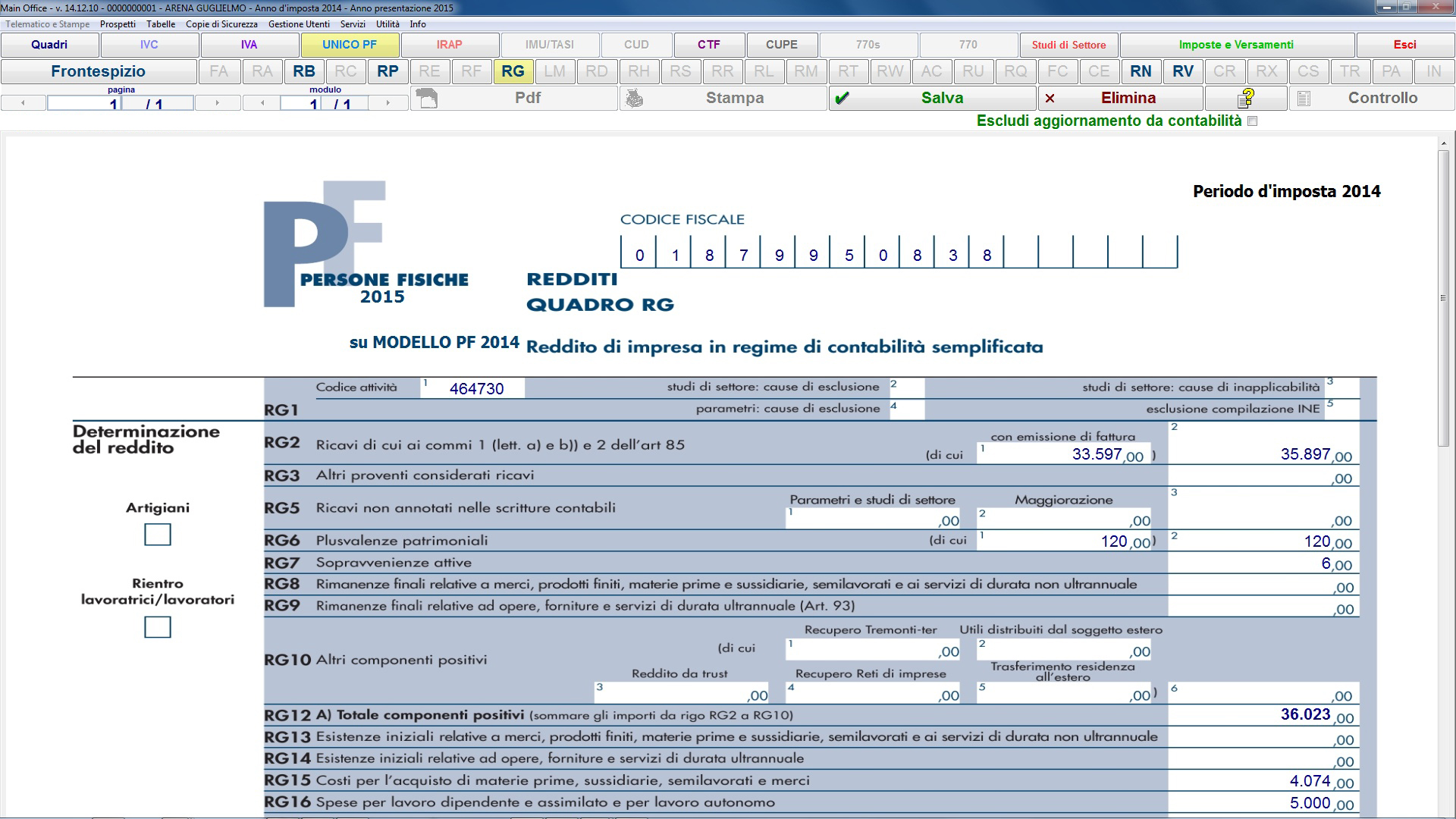Click studi di settore cause di esclusione field
Image resolution: width=1456 pixels, height=819 pixels.
click(907, 388)
